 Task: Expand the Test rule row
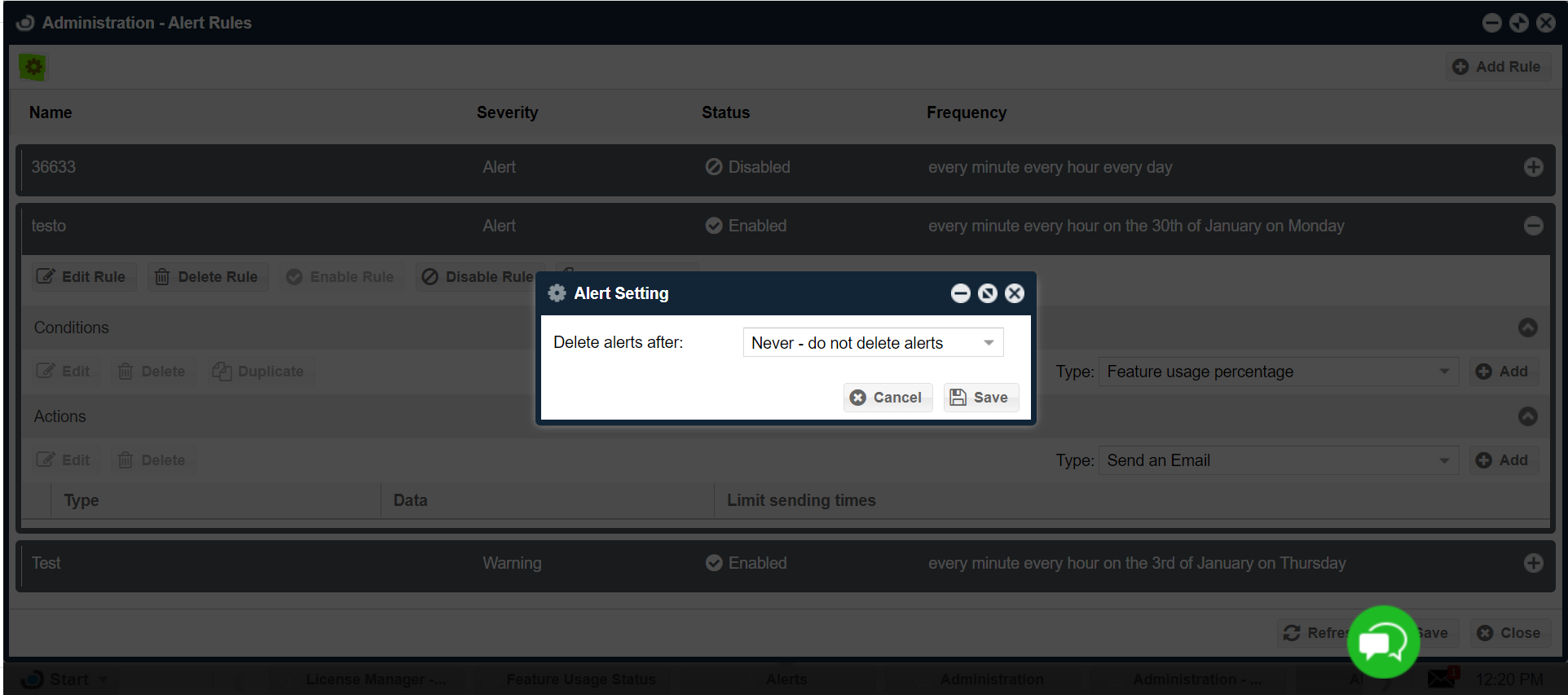[x=1533, y=563]
